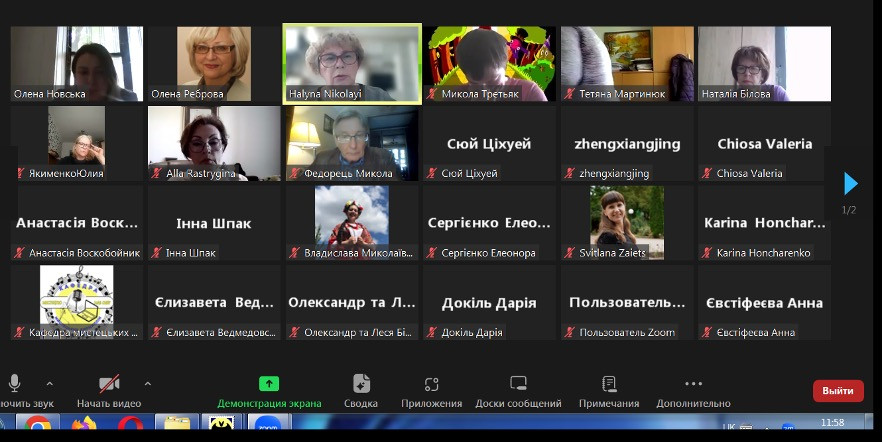This screenshot has width=882, height=442.
Task: Select Svitlana Zaiets photo tile
Action: (627, 223)
